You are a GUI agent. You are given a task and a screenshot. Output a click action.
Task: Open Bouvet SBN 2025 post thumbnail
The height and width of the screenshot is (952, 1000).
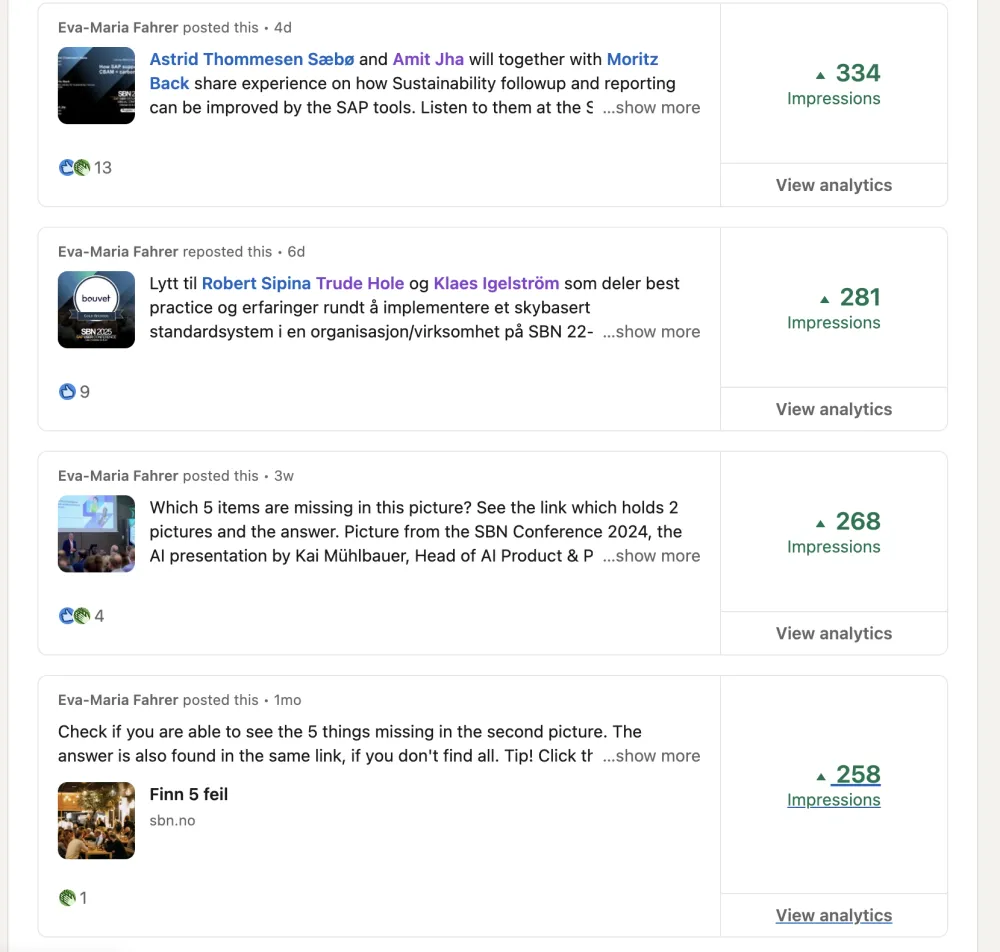[x=96, y=310]
